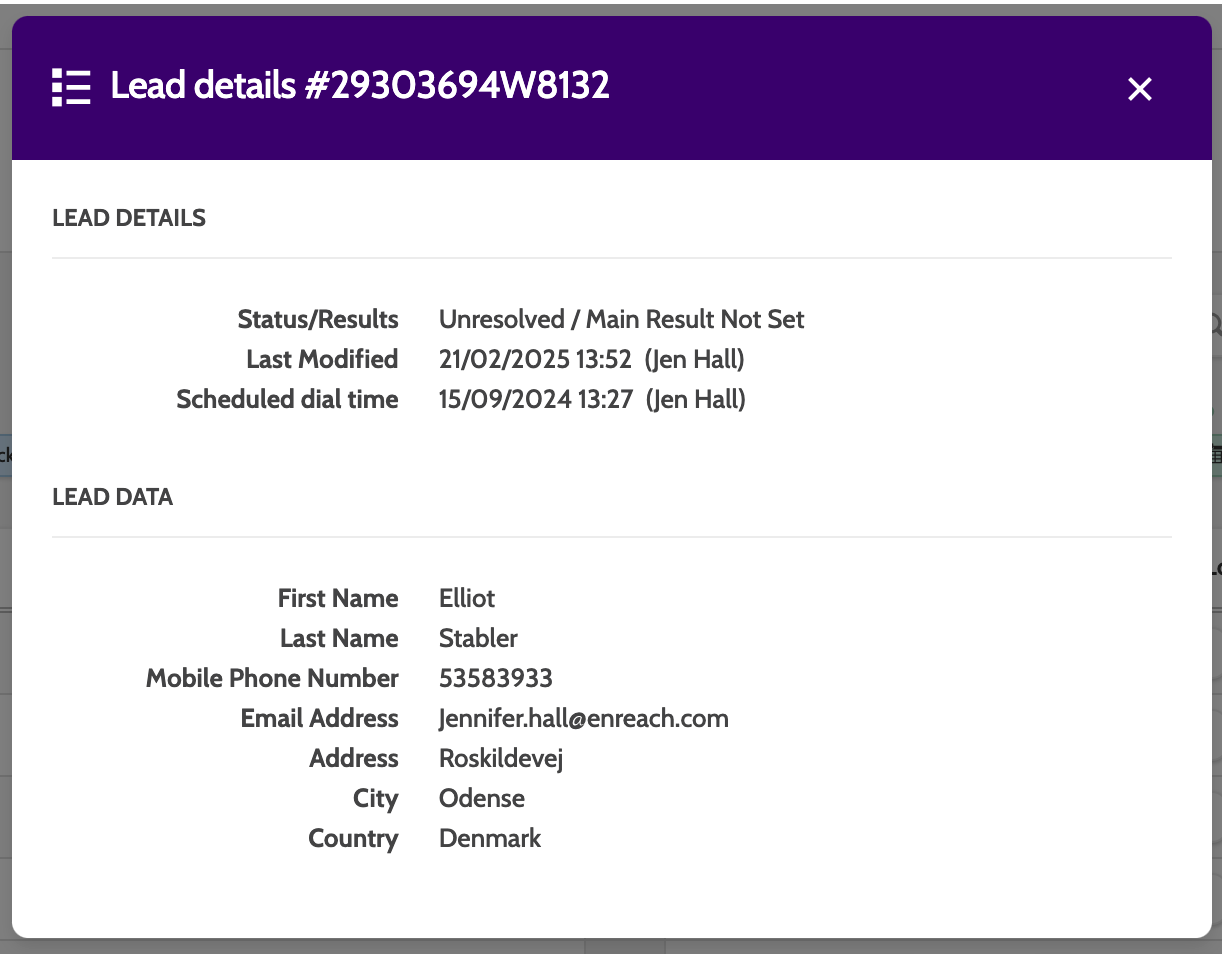Click the email Jennifer.hall@enreach.com

point(583,719)
